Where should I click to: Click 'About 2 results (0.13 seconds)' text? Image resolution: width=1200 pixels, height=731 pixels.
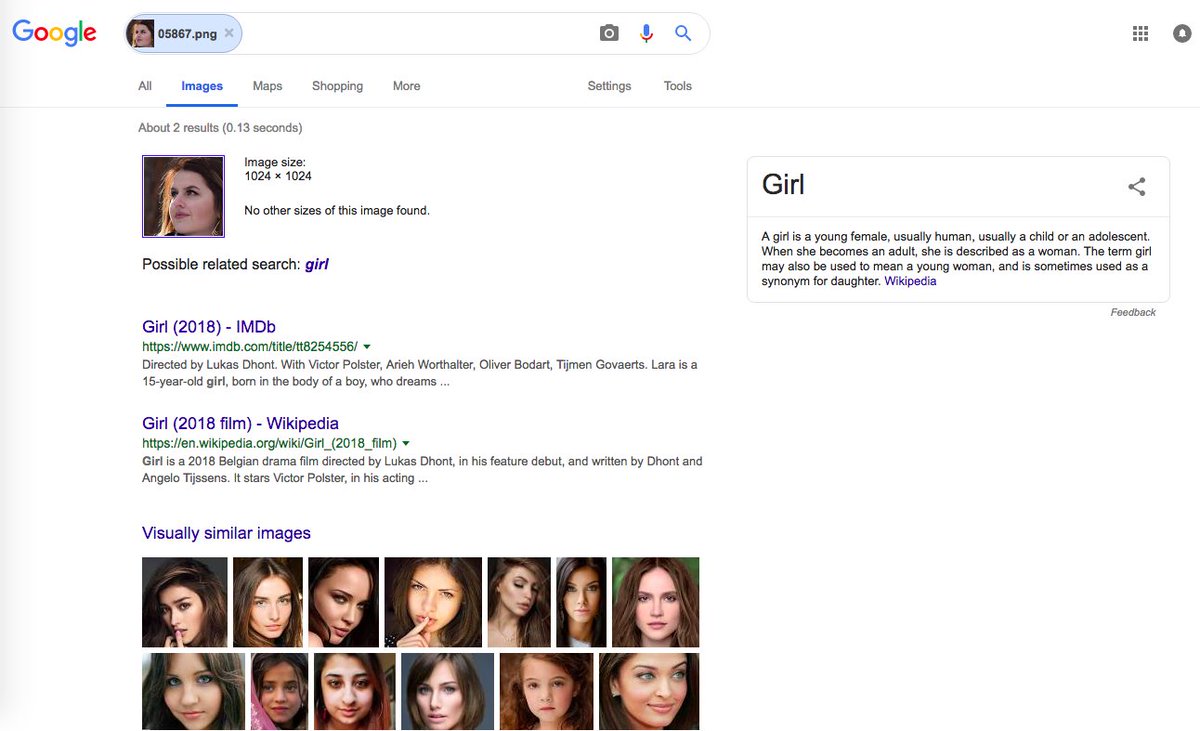(220, 128)
